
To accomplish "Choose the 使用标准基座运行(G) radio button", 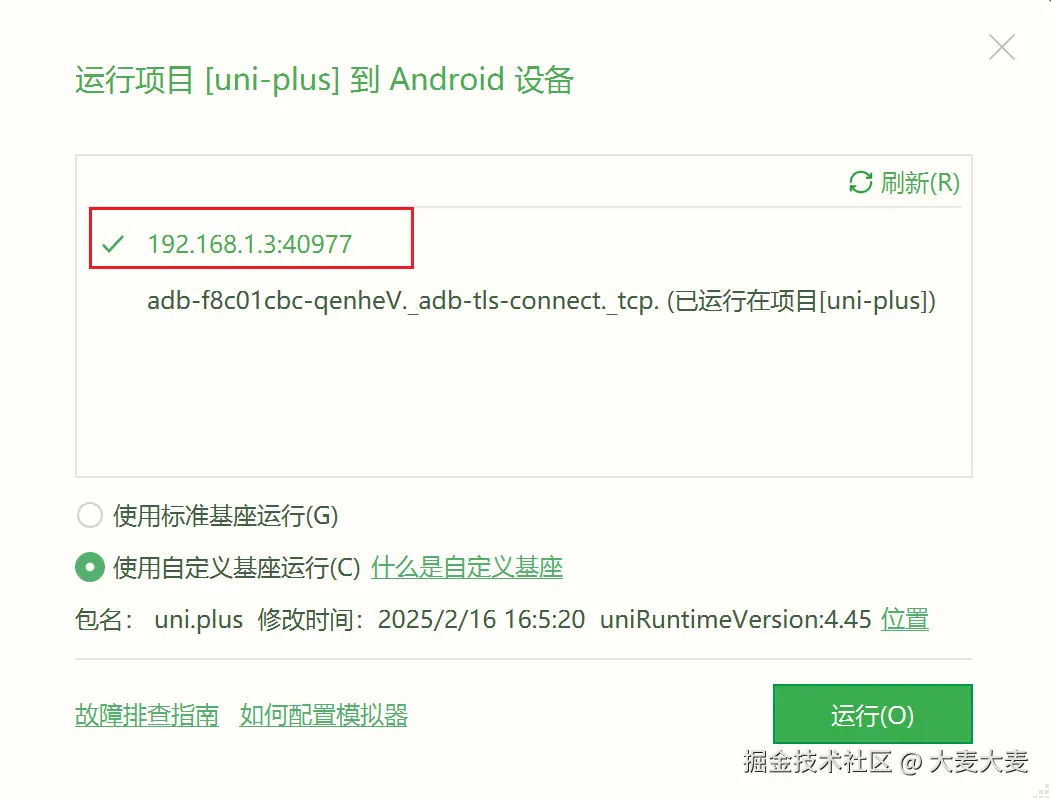I will click(x=90, y=515).
